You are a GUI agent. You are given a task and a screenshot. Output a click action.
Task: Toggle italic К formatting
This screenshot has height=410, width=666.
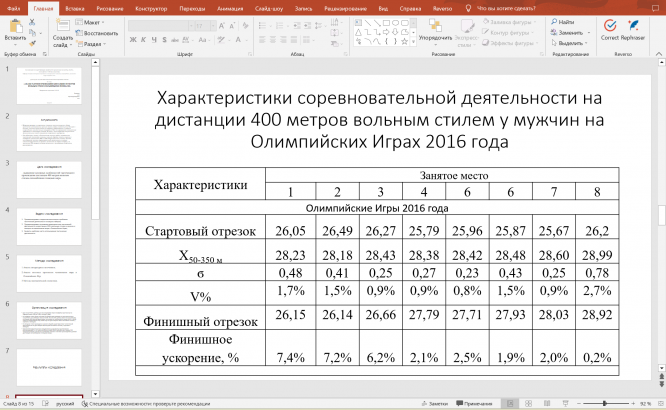(144, 40)
